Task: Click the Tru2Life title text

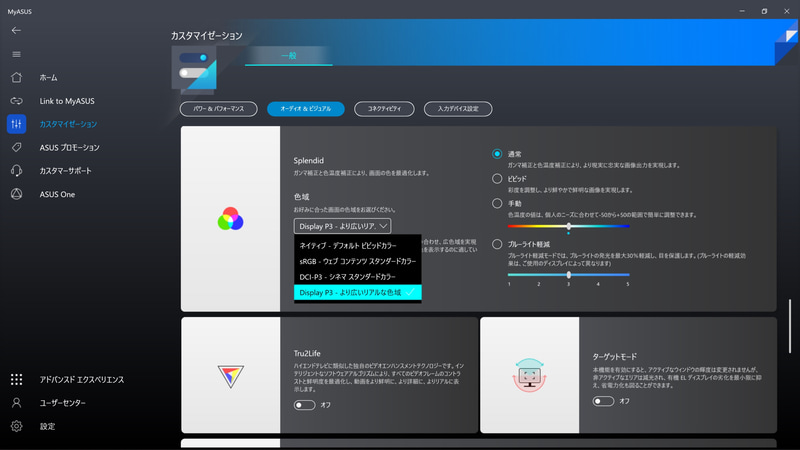Action: [307, 353]
